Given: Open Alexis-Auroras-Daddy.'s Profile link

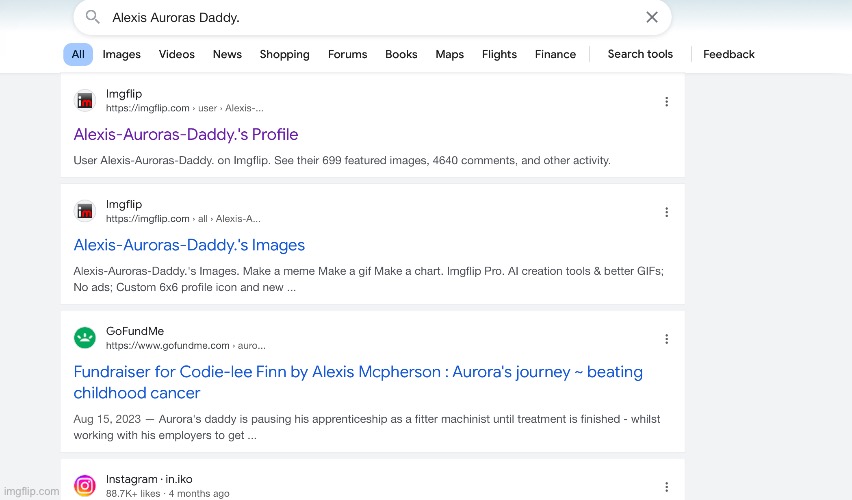Looking at the screenshot, I should [x=186, y=134].
